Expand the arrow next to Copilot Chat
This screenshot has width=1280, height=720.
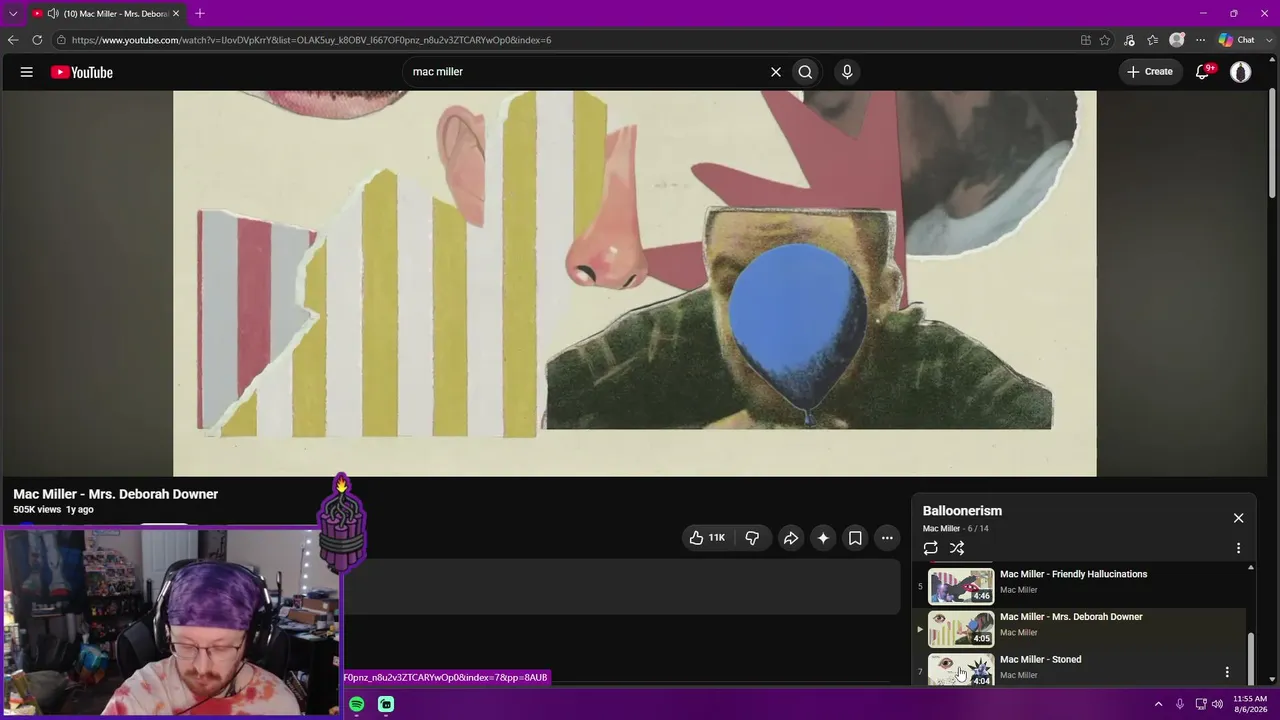pos(1268,40)
